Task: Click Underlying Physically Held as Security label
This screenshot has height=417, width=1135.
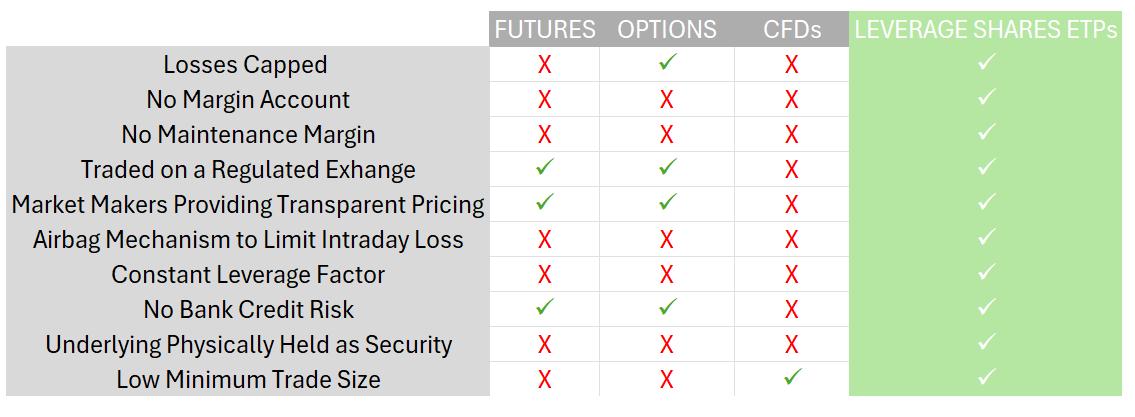Action: (x=248, y=345)
